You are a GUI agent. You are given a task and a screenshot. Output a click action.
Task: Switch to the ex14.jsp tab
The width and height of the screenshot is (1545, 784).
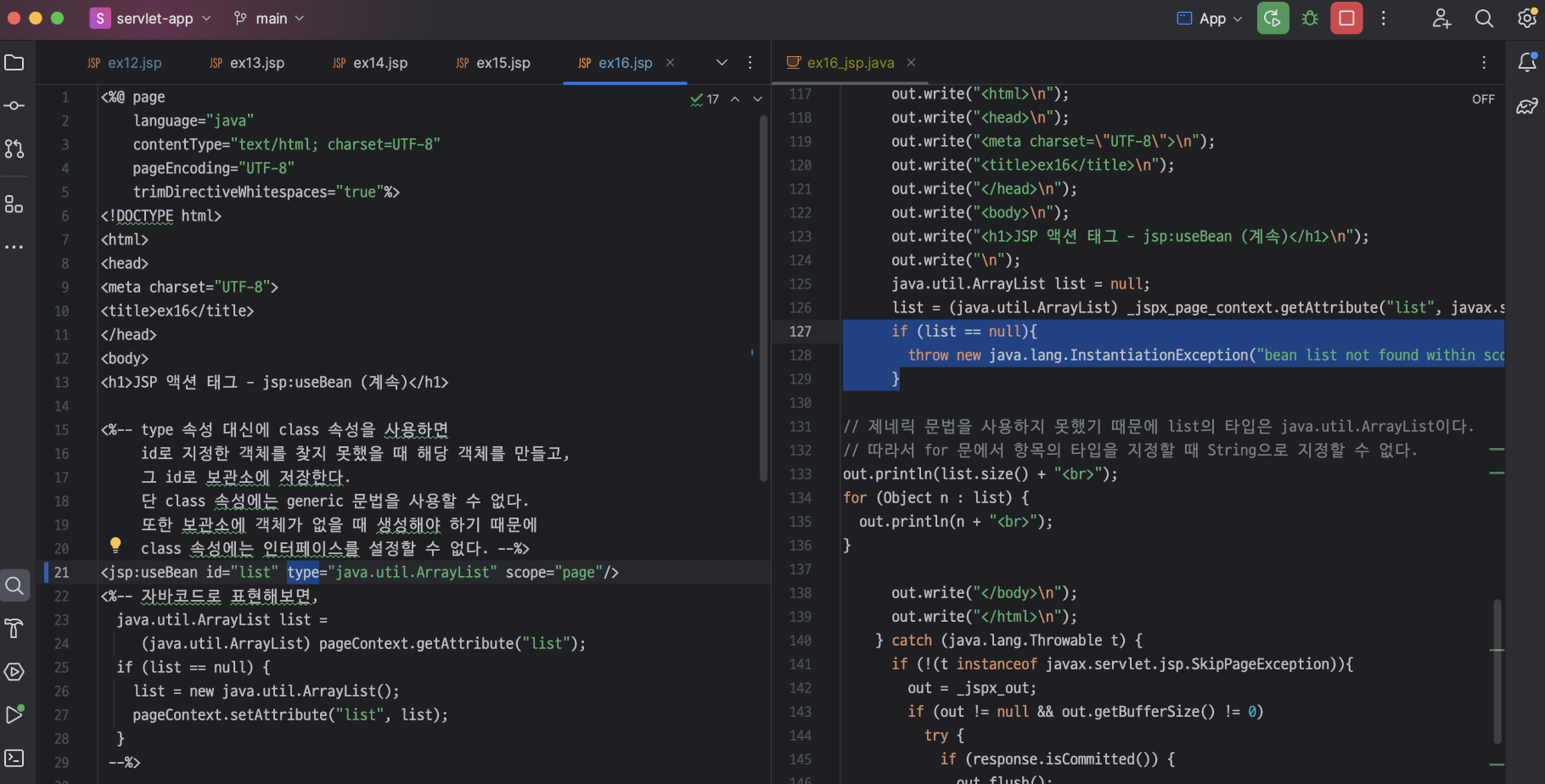[370, 63]
